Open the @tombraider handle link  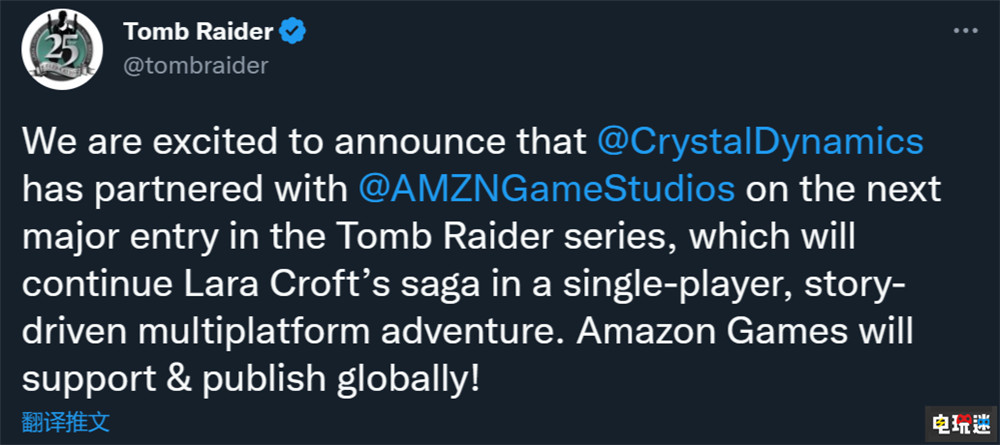(196, 66)
